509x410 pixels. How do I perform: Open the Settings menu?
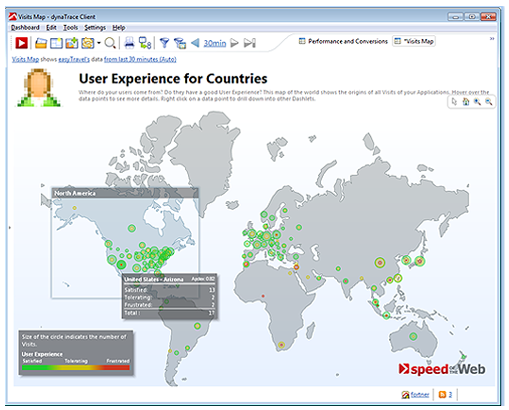pyautogui.click(x=95, y=28)
